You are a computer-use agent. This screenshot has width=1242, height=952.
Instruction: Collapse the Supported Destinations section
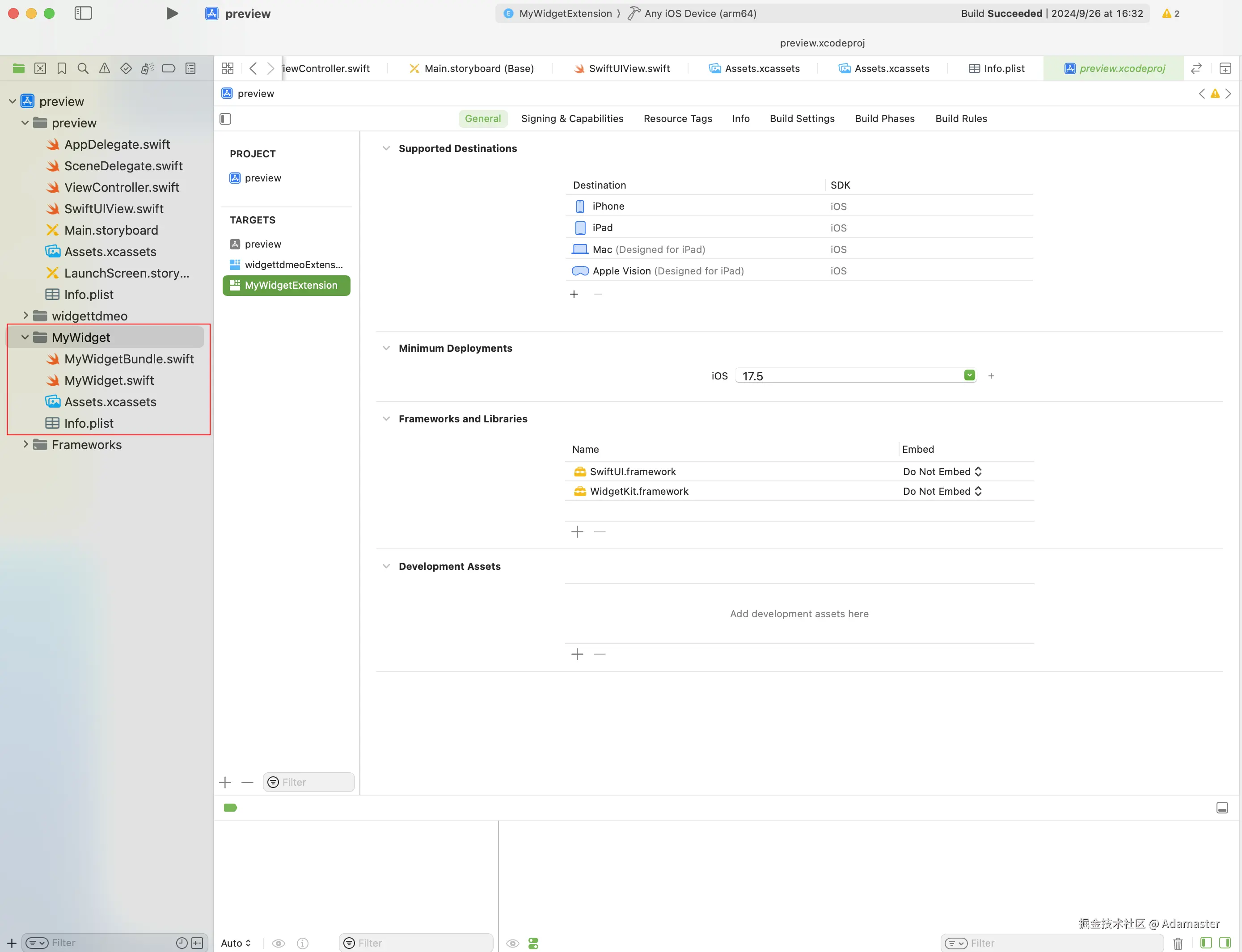coord(386,148)
